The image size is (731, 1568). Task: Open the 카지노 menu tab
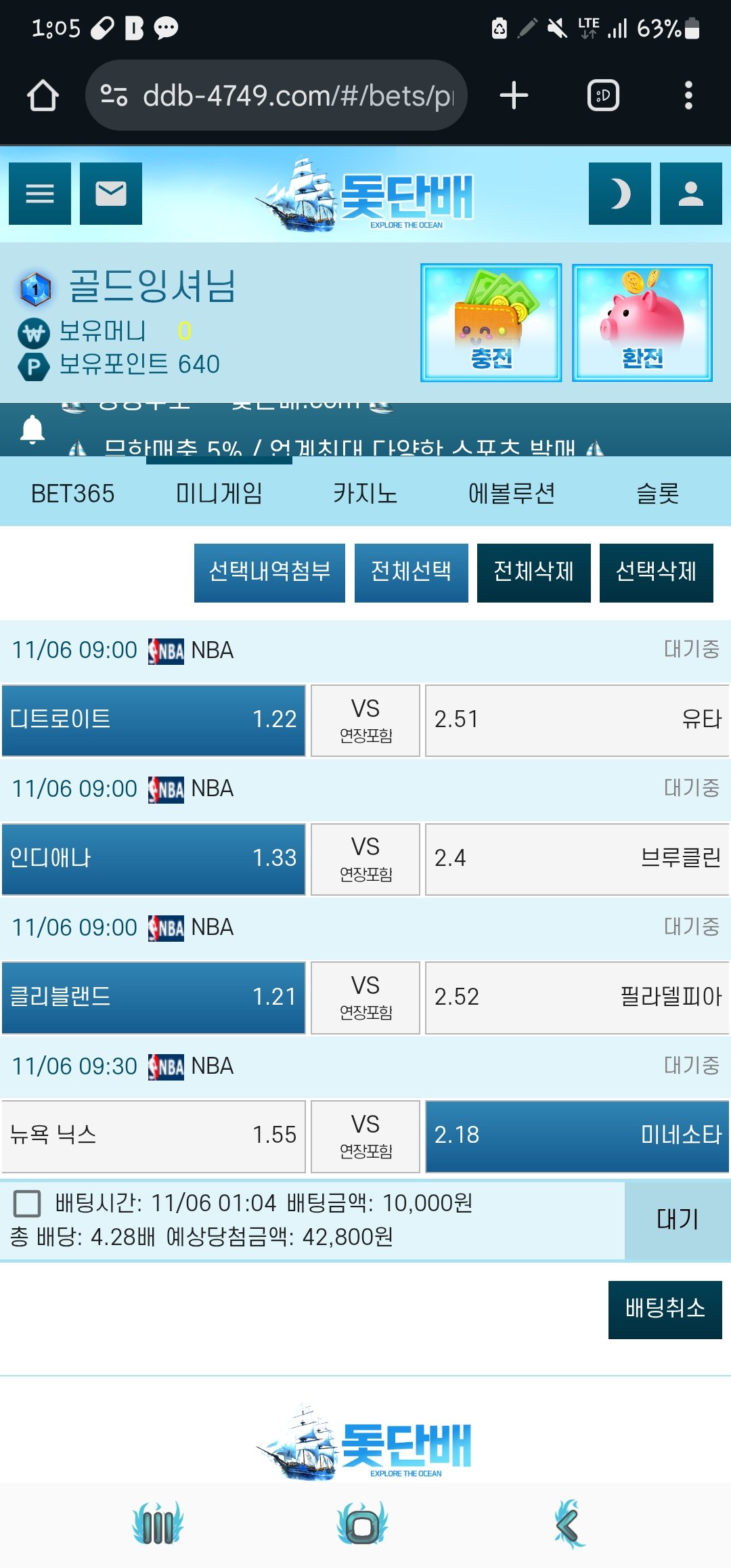[x=365, y=494]
